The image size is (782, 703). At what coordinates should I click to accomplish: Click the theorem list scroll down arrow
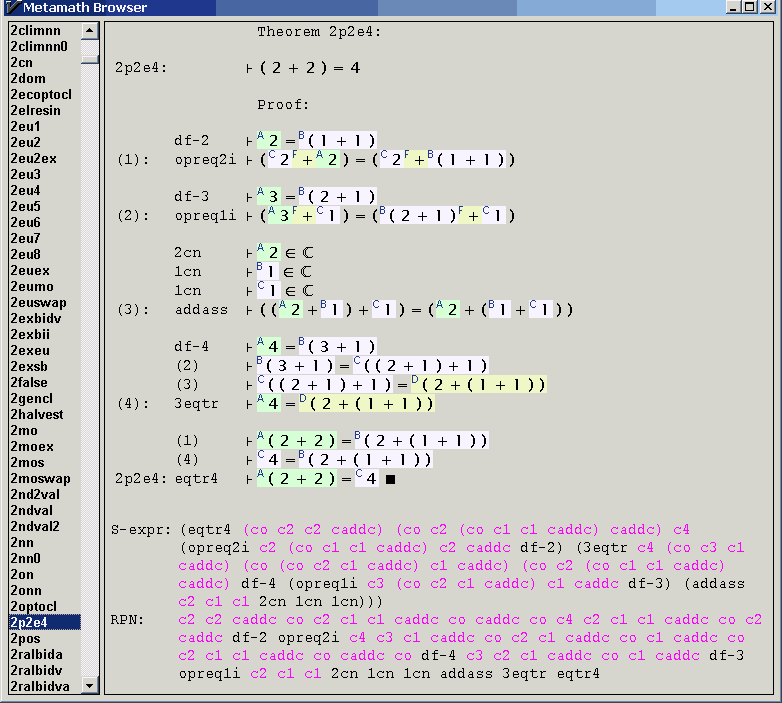(x=90, y=685)
